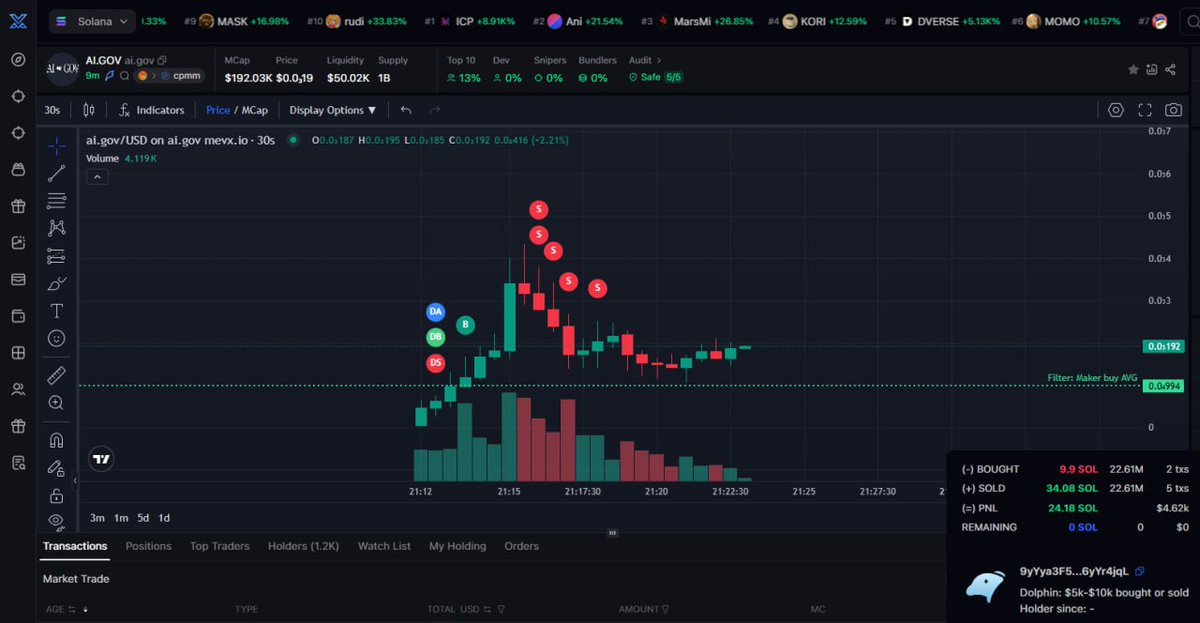The image size is (1200, 623).
Task: Open the emoji sticker tool
Action: pyautogui.click(x=57, y=339)
